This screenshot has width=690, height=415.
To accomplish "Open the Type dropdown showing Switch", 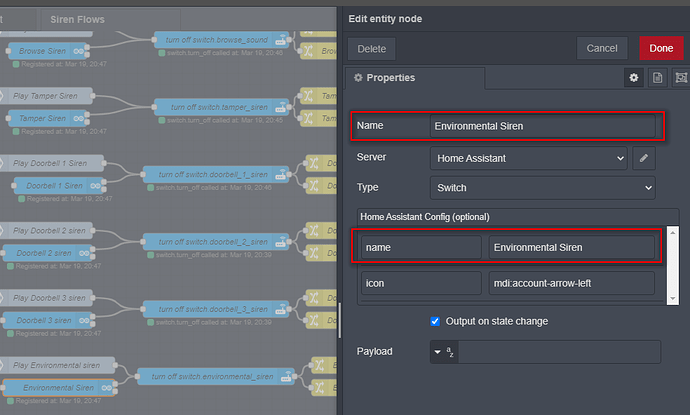I will 542,187.
